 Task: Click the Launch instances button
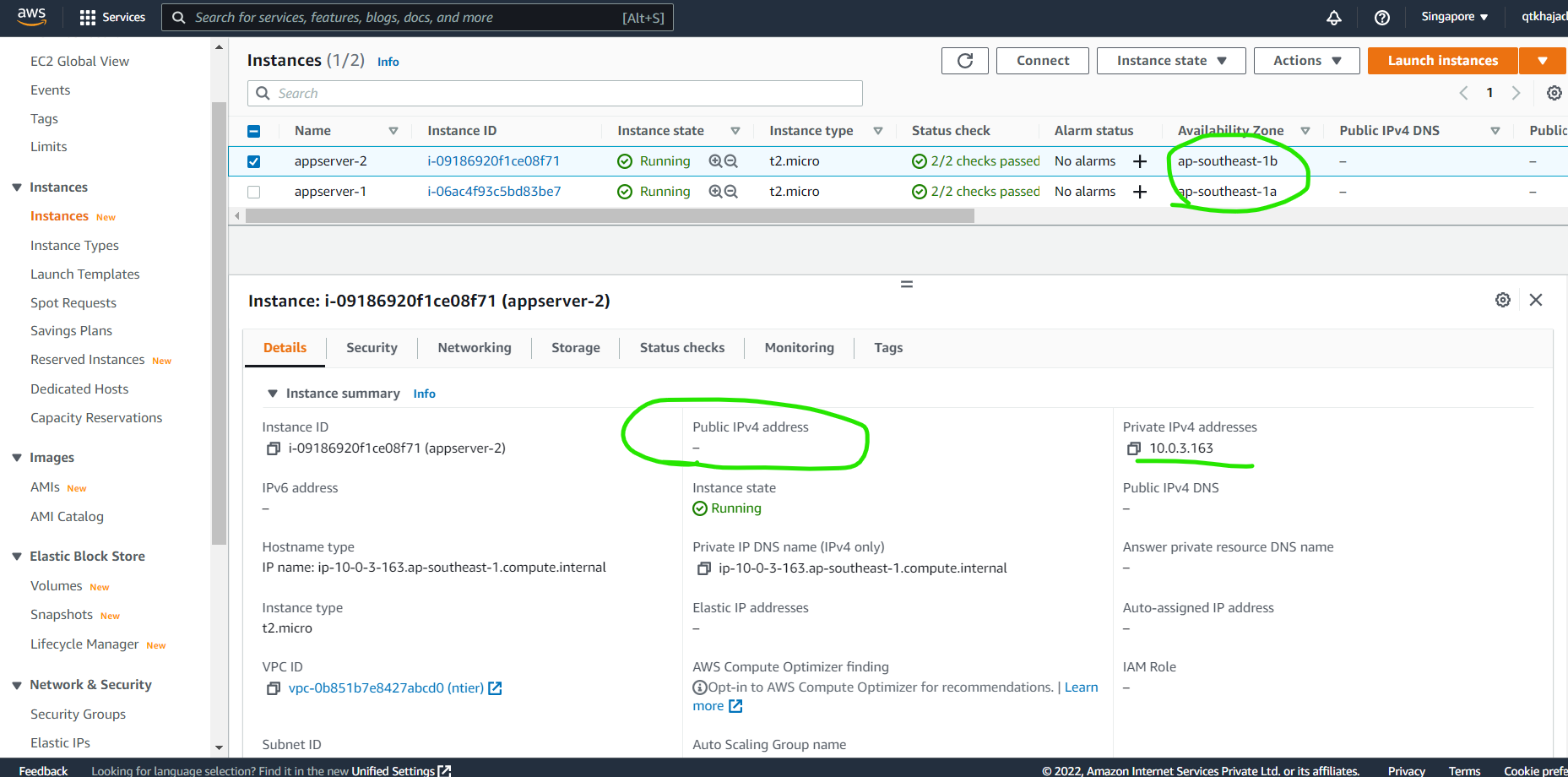1443,61
